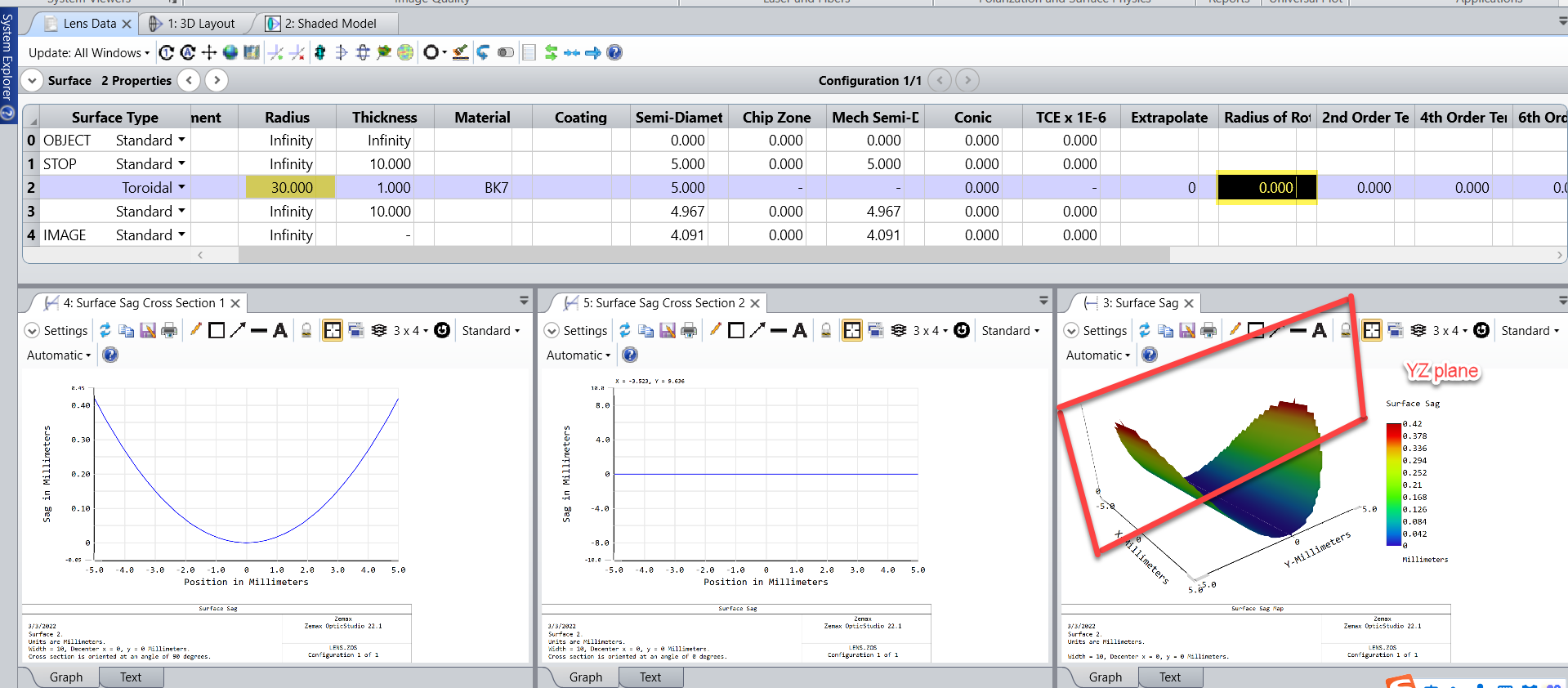Click the delete surface icon with red X
This screenshot has height=688, width=1568.
pyautogui.click(x=297, y=53)
